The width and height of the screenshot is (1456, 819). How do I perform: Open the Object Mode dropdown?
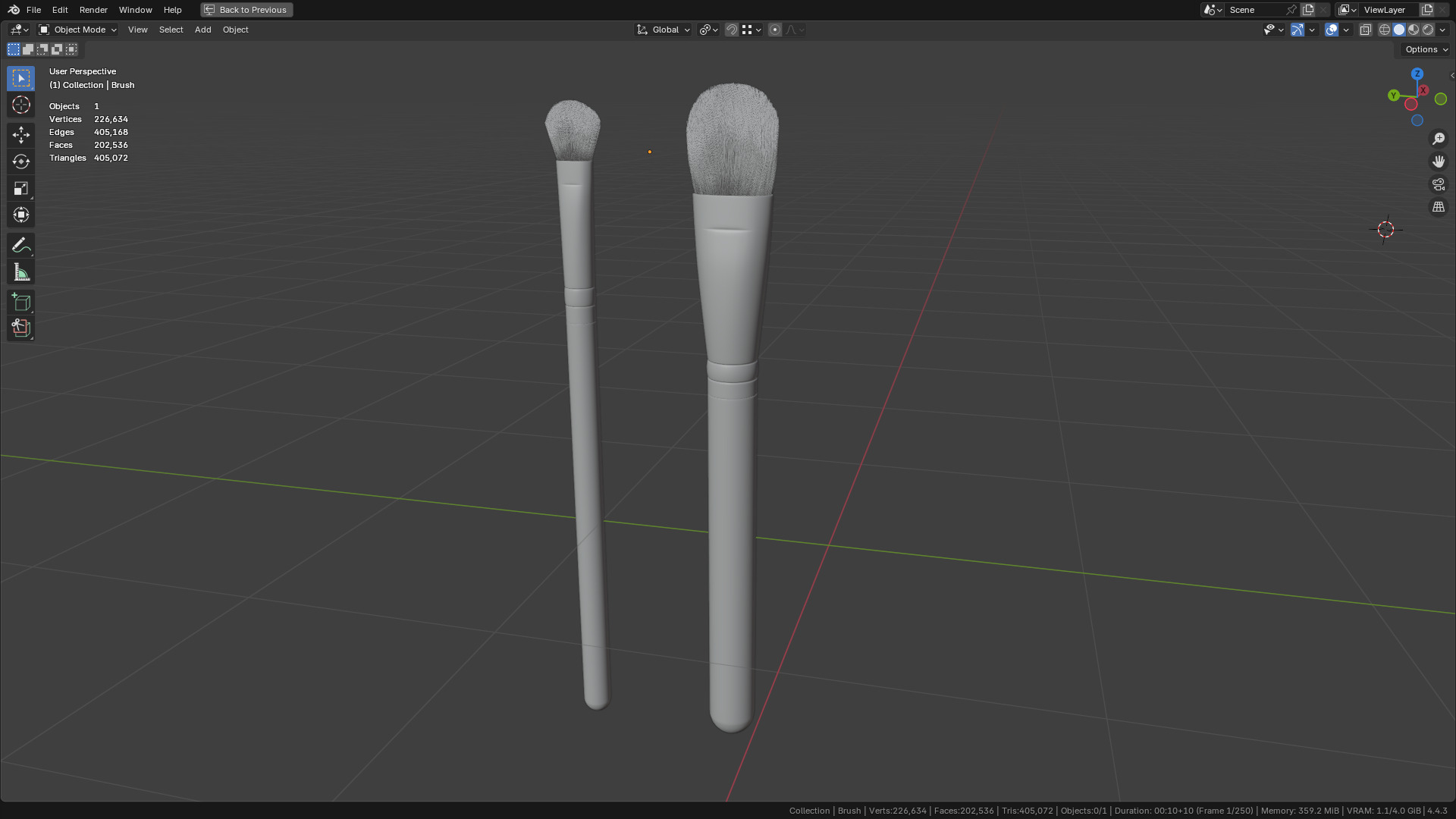(77, 30)
